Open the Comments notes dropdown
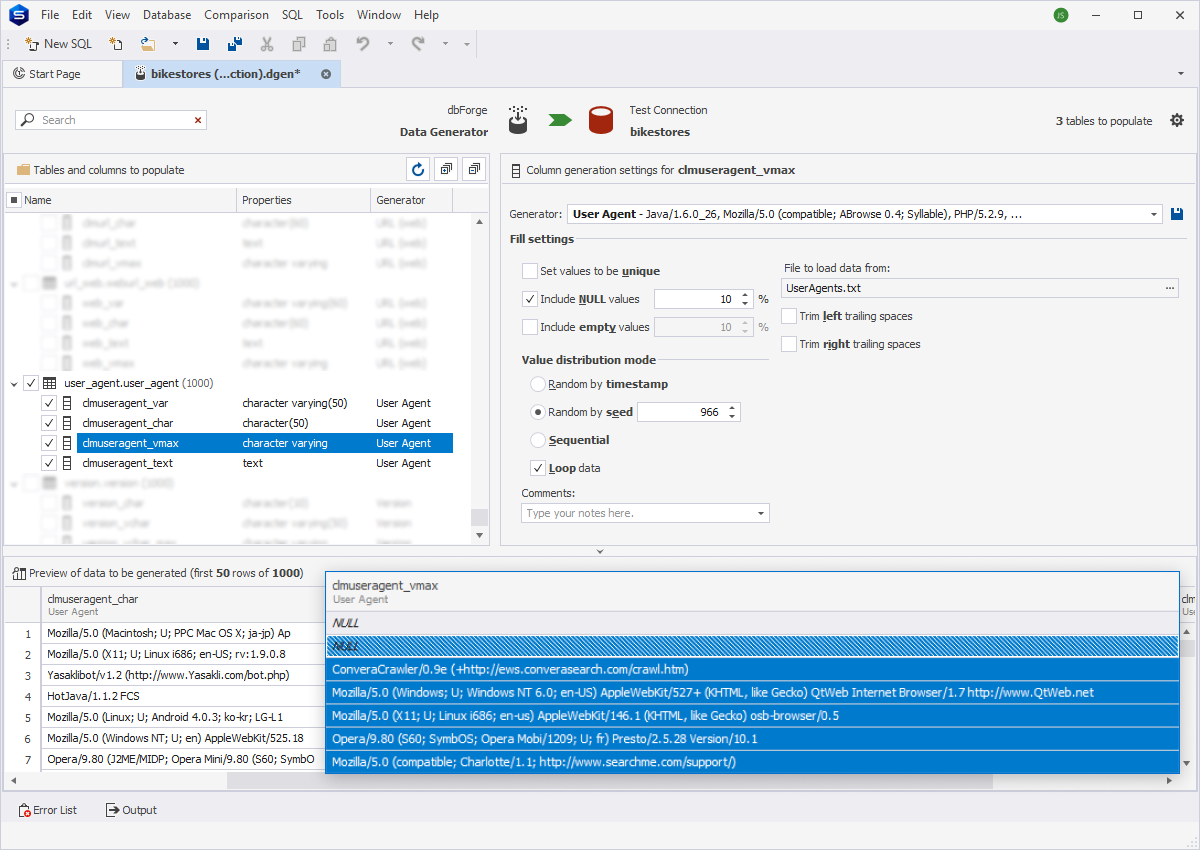This screenshot has height=850, width=1200. click(x=761, y=513)
